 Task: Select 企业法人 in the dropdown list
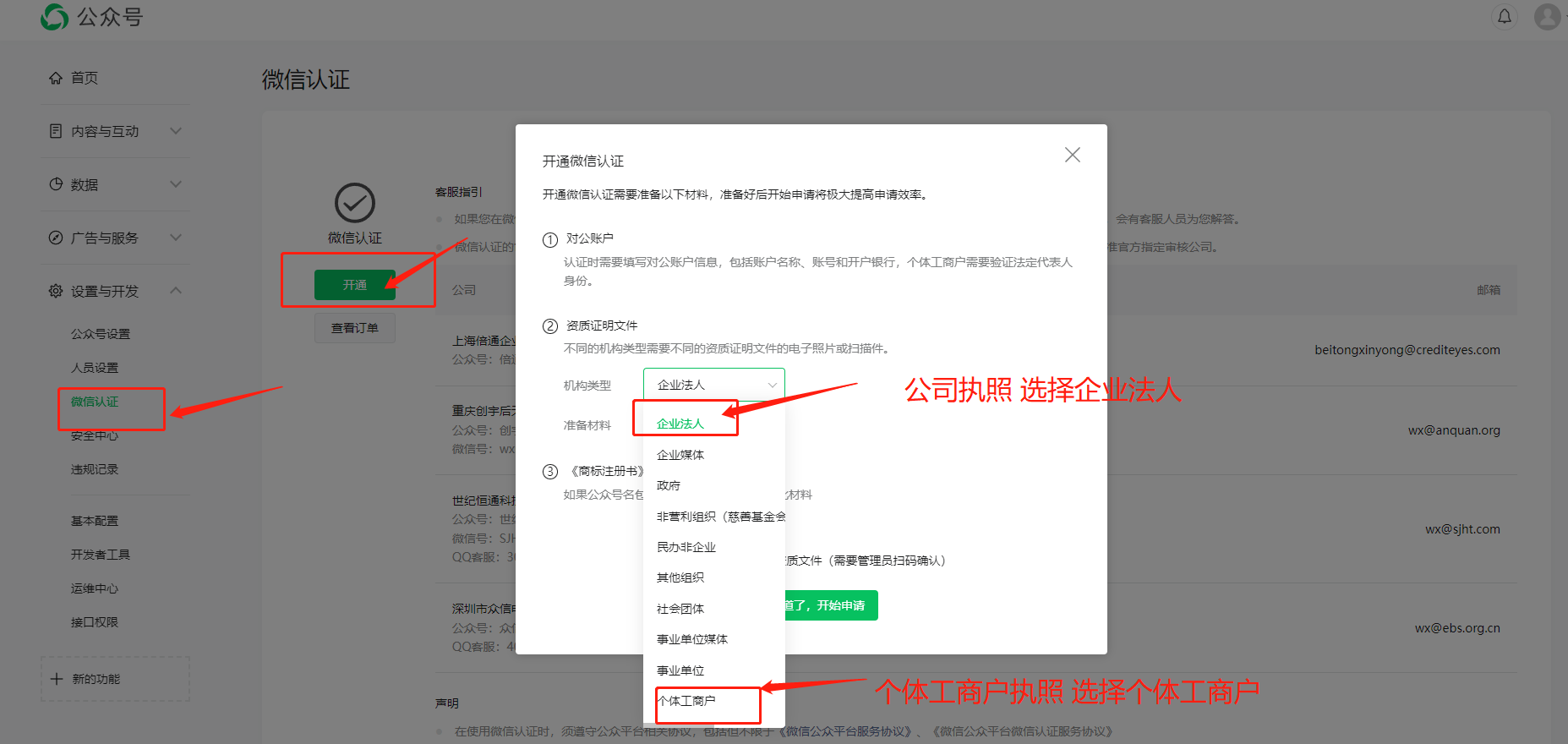pyautogui.click(x=714, y=424)
